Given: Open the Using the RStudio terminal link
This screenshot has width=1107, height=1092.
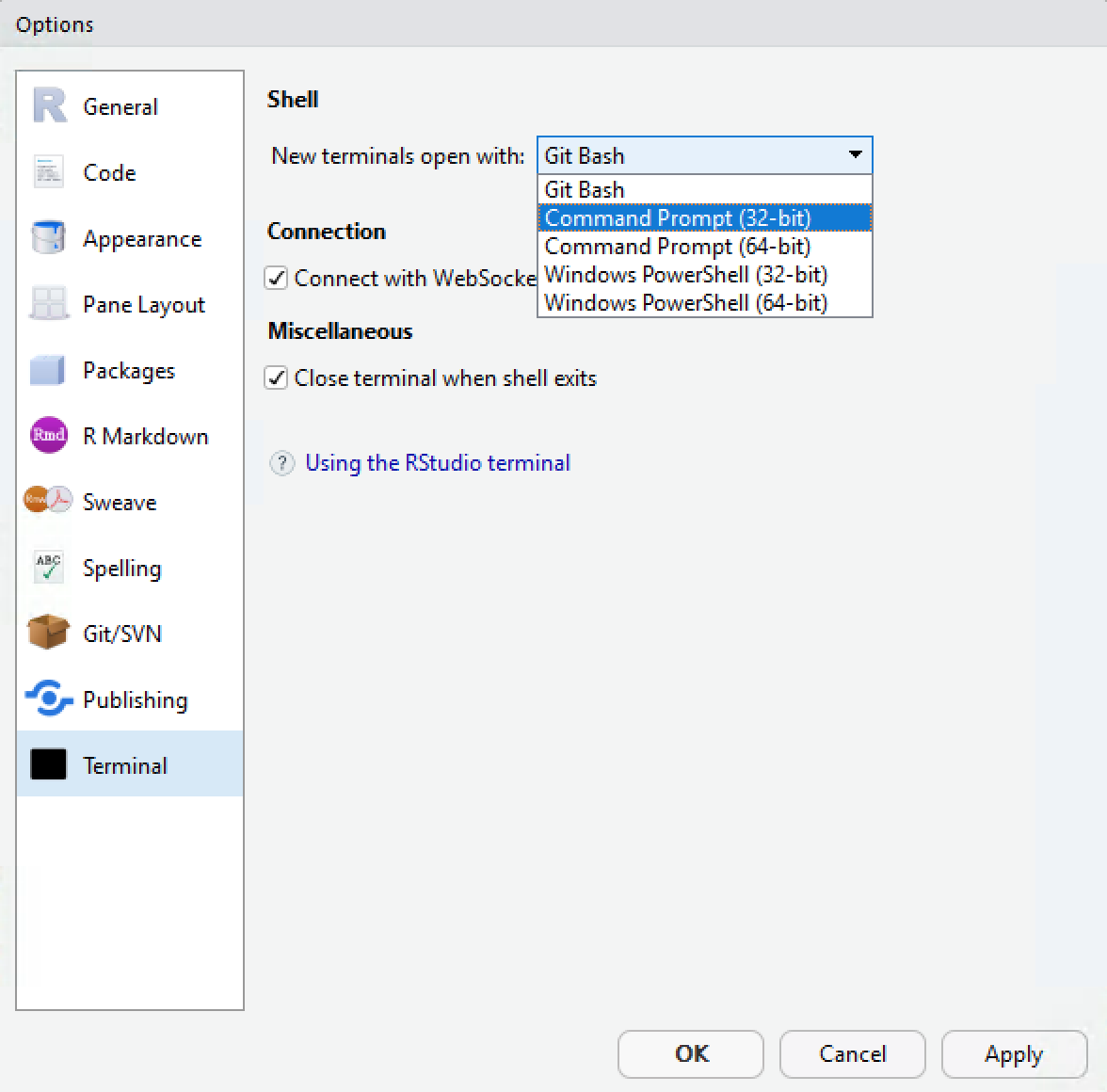Looking at the screenshot, I should tap(438, 463).
